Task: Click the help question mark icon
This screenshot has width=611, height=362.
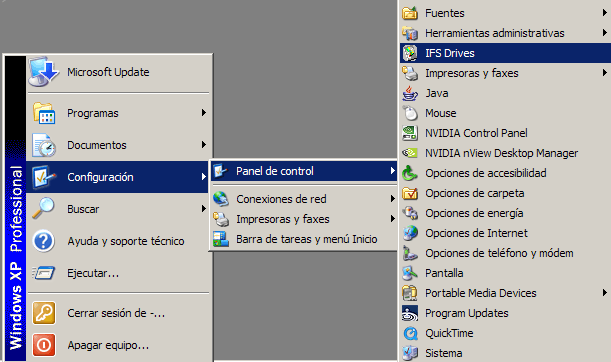Action: (44, 241)
